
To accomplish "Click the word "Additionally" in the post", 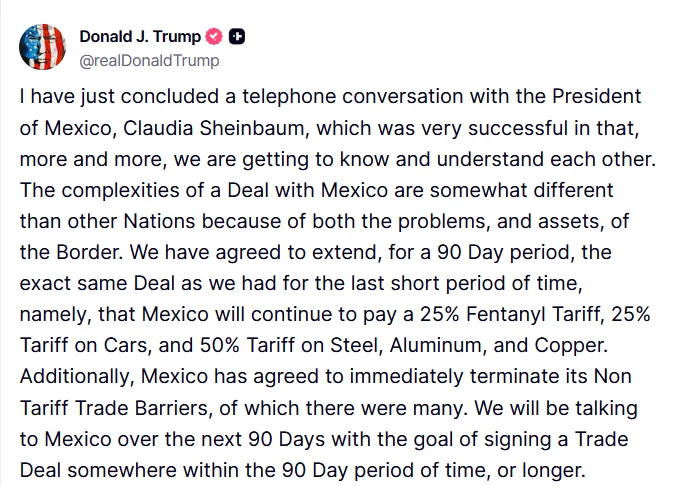I will tap(74, 377).
